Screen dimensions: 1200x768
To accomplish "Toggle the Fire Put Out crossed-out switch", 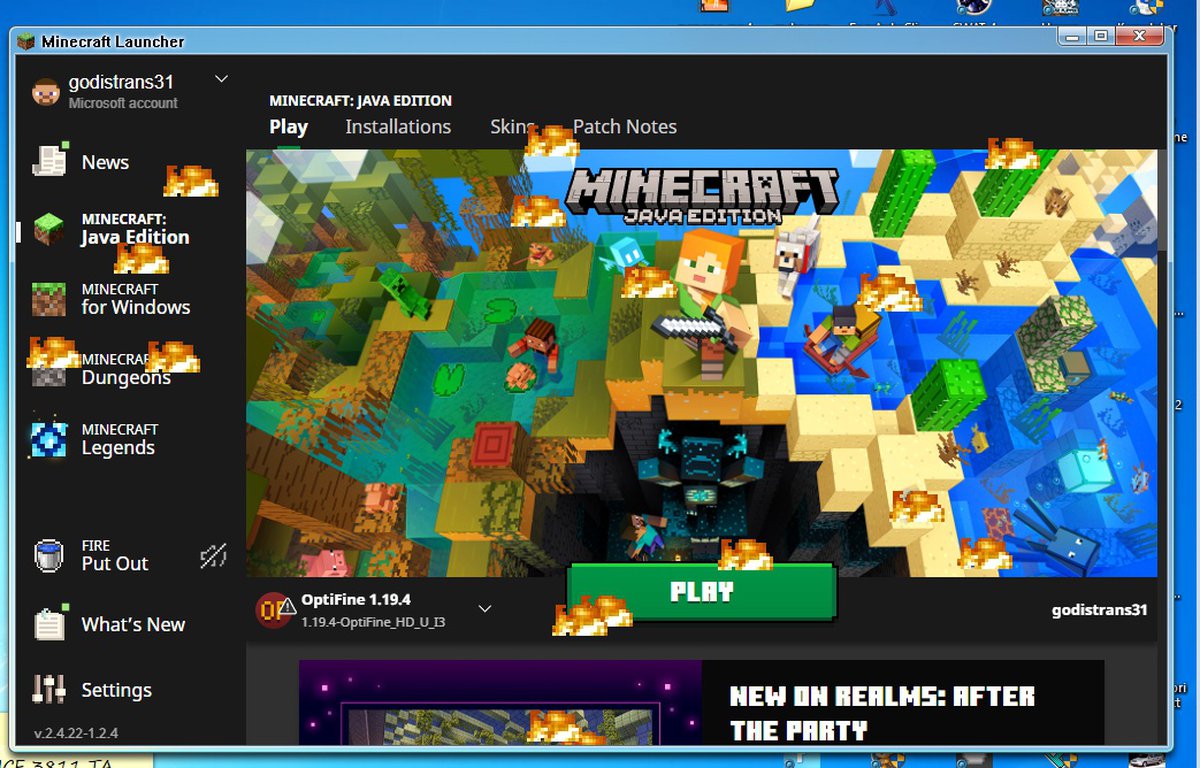I will pos(213,556).
